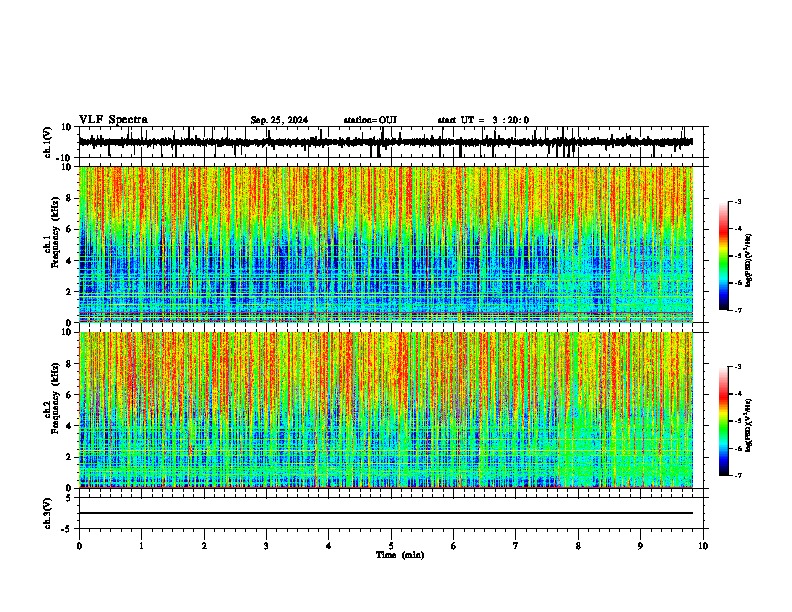Click the ch.2 spectrogram color scale bar

(723, 421)
